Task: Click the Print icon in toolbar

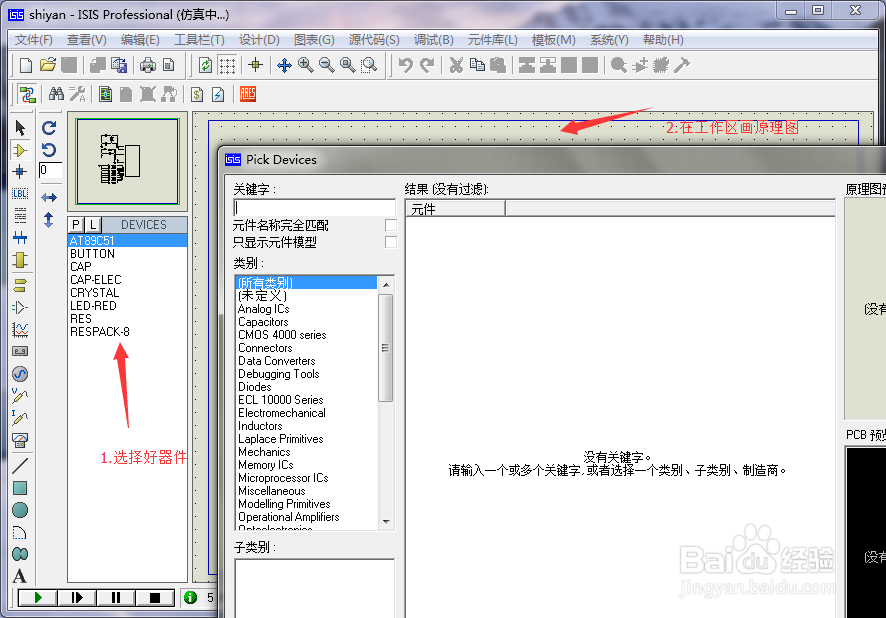Action: tap(148, 65)
